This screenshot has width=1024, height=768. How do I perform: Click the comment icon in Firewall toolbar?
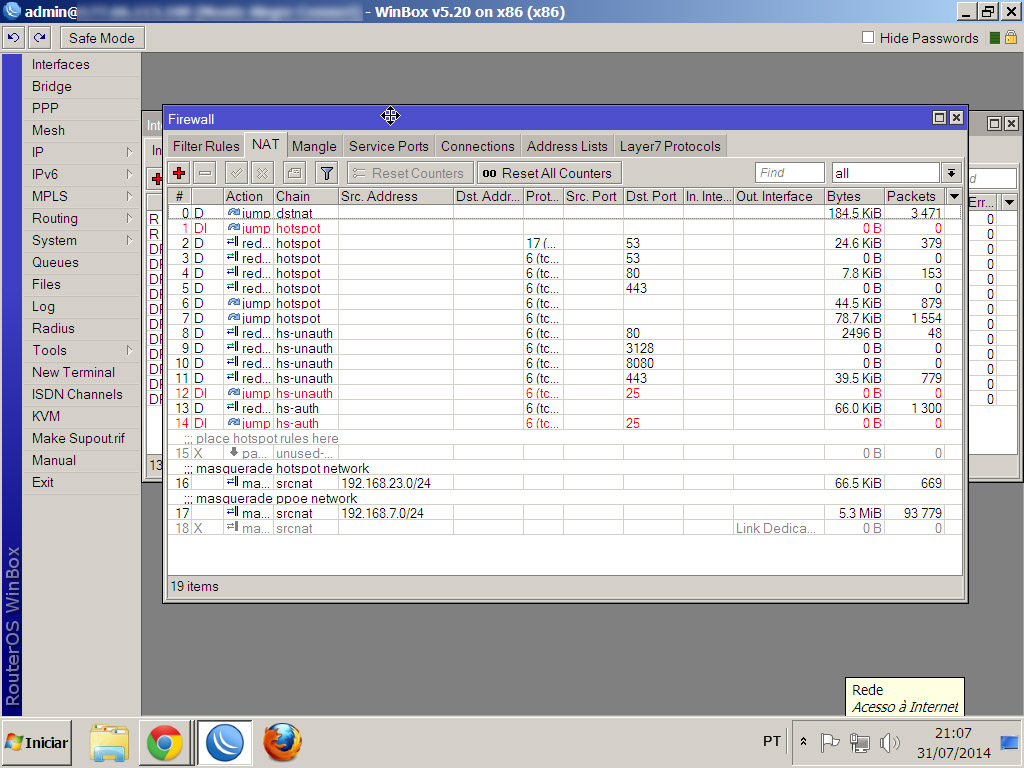[x=294, y=173]
